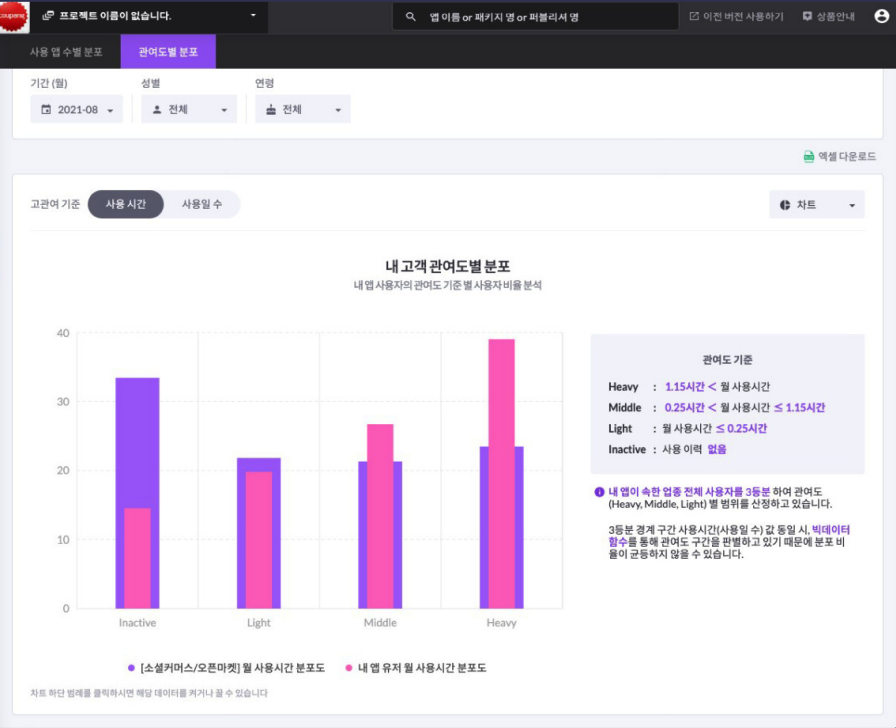
Task: Click the 이전 버전 사용하기 external-link icon
Action: [694, 17]
